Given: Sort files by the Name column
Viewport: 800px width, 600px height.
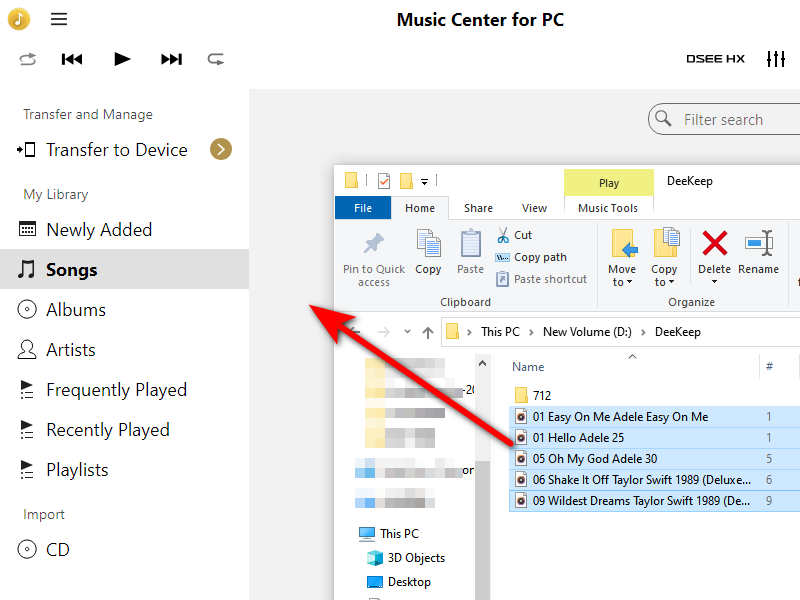Looking at the screenshot, I should tap(528, 367).
